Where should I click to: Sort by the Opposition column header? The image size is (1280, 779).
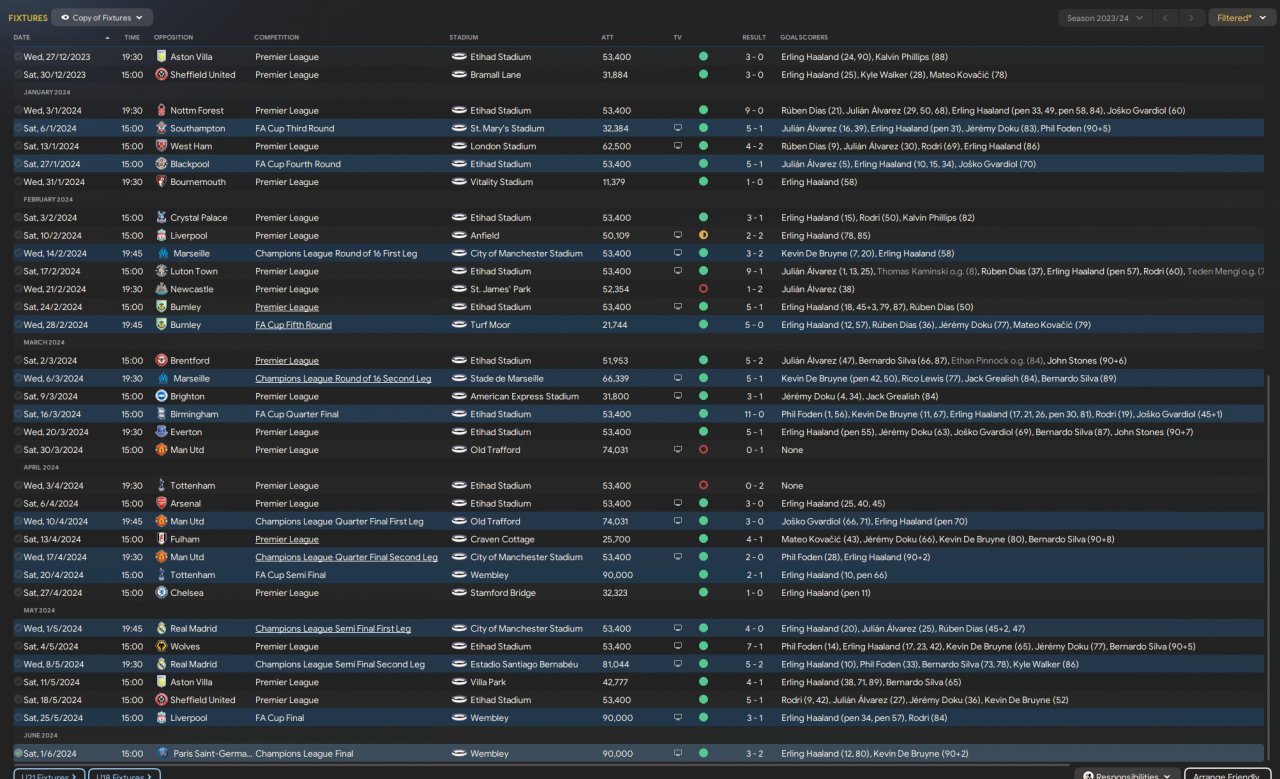pos(173,38)
